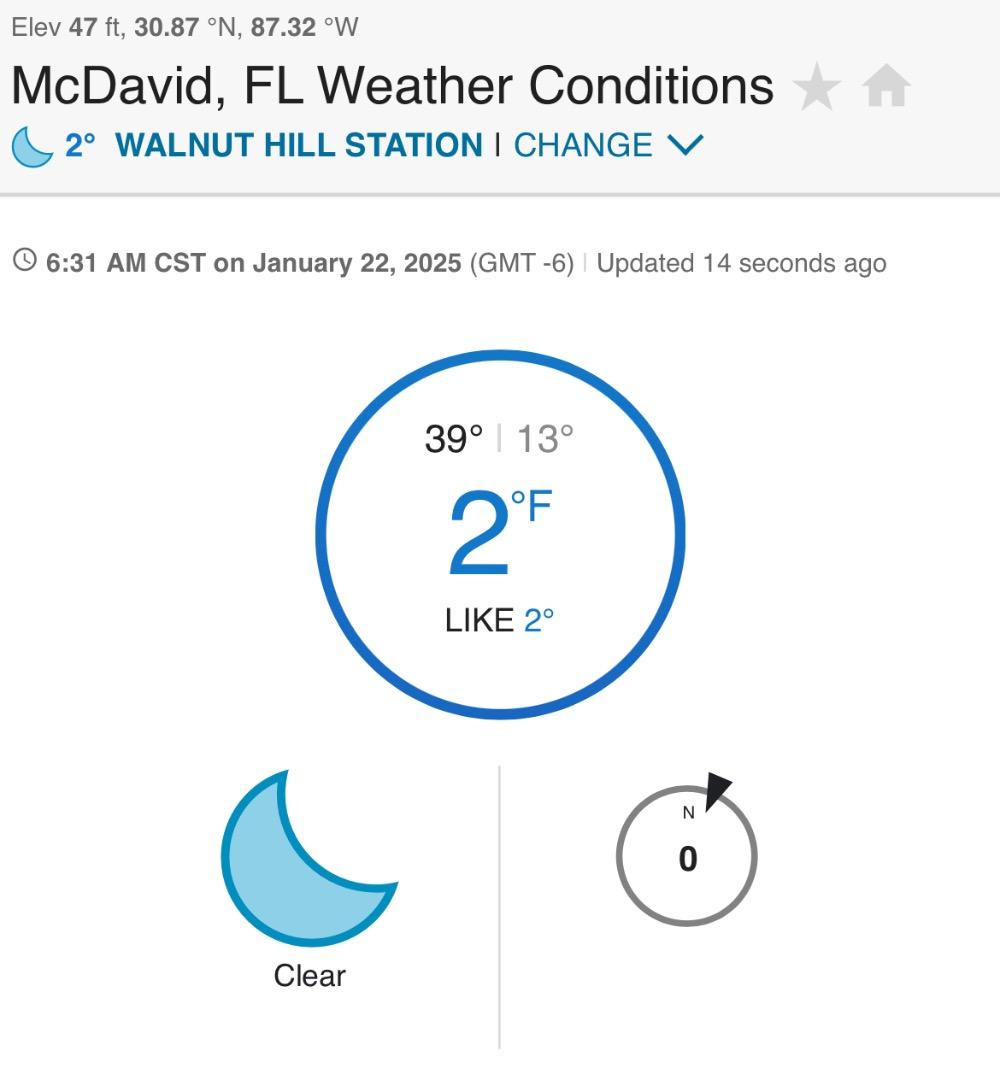Screen dimensions: 1000x1080
Task: Click the large 2 temperature reading
Action: (479, 537)
